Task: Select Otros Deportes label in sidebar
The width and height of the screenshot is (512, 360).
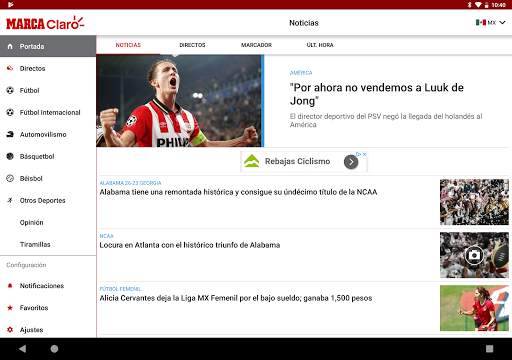Action: point(42,200)
